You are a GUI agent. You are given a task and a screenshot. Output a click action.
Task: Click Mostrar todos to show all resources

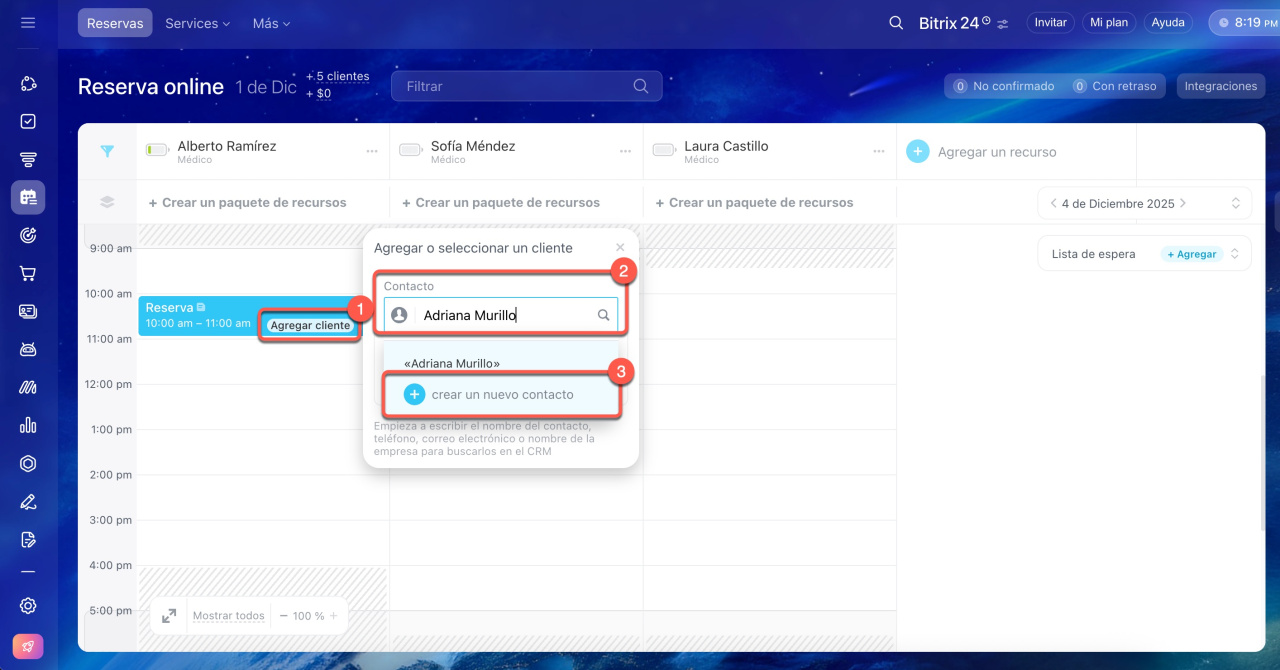(228, 616)
